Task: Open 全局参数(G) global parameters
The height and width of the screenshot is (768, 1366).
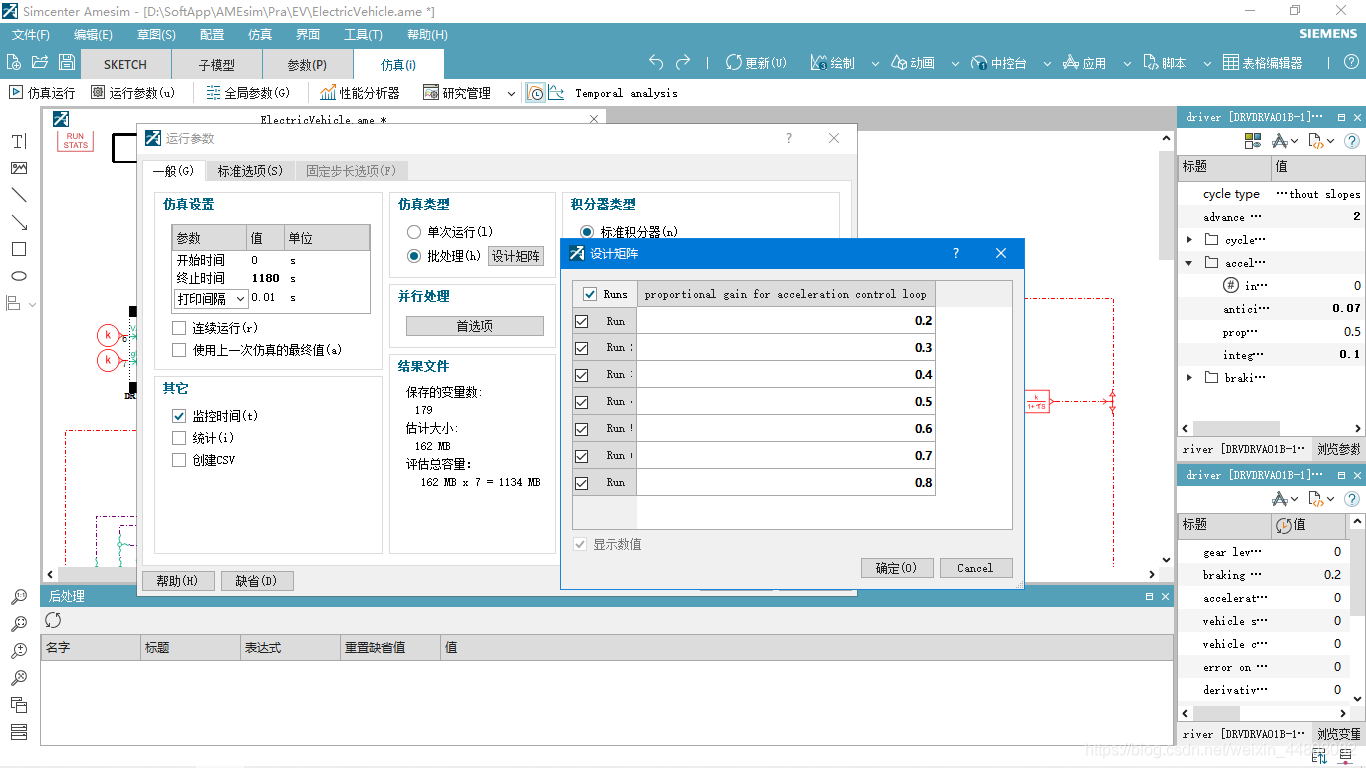Action: click(x=248, y=93)
